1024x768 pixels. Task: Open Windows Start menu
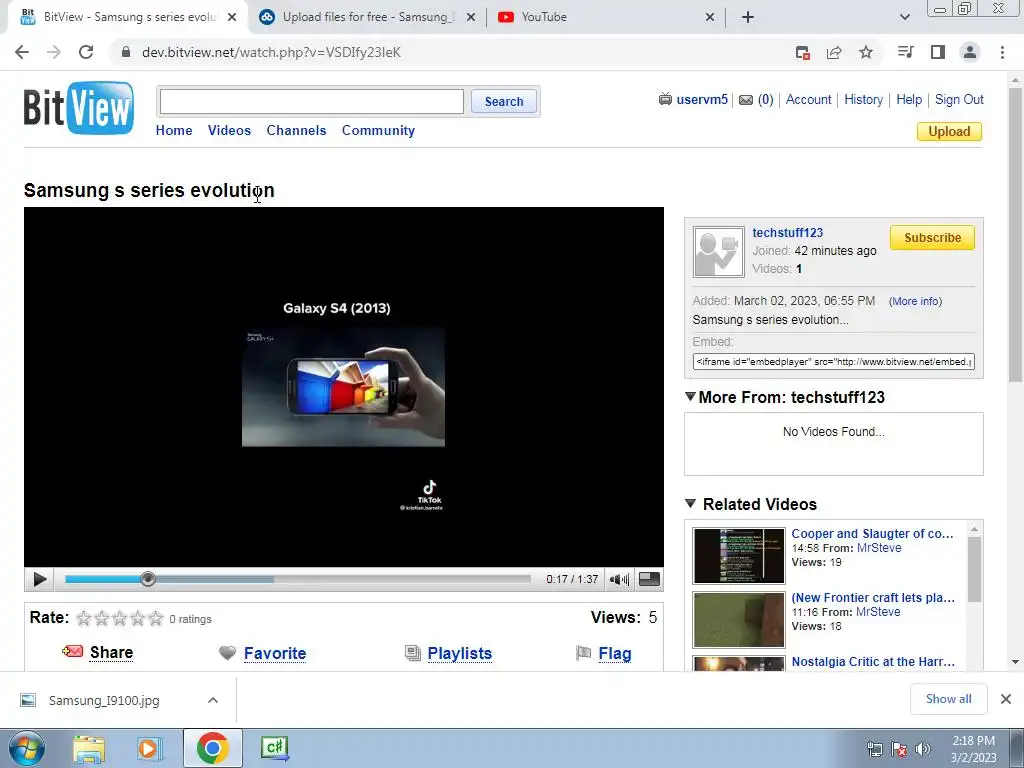point(26,748)
